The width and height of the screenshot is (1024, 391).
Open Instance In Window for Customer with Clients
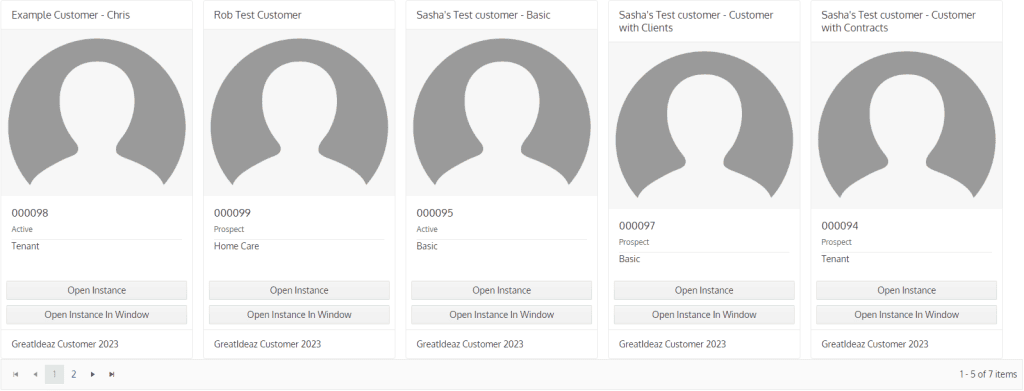point(704,315)
